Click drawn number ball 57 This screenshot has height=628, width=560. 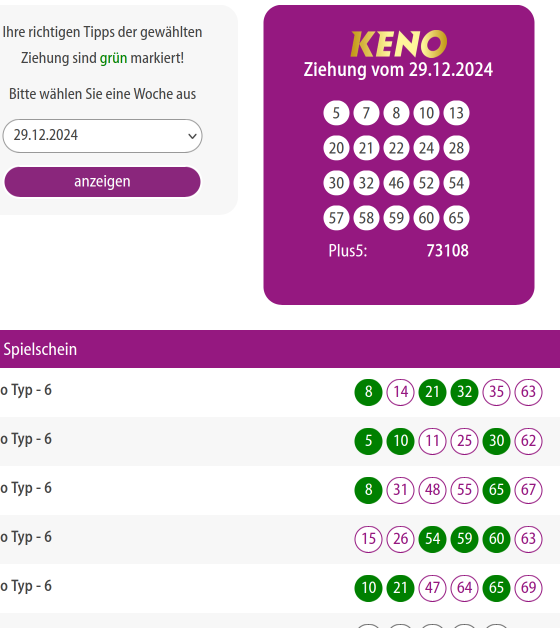click(x=336, y=218)
